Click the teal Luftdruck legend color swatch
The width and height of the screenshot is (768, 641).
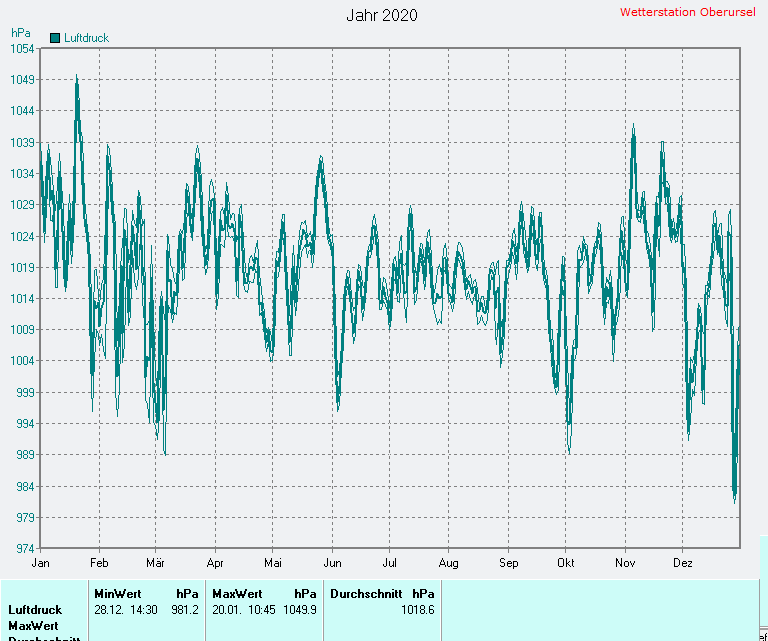coord(55,38)
